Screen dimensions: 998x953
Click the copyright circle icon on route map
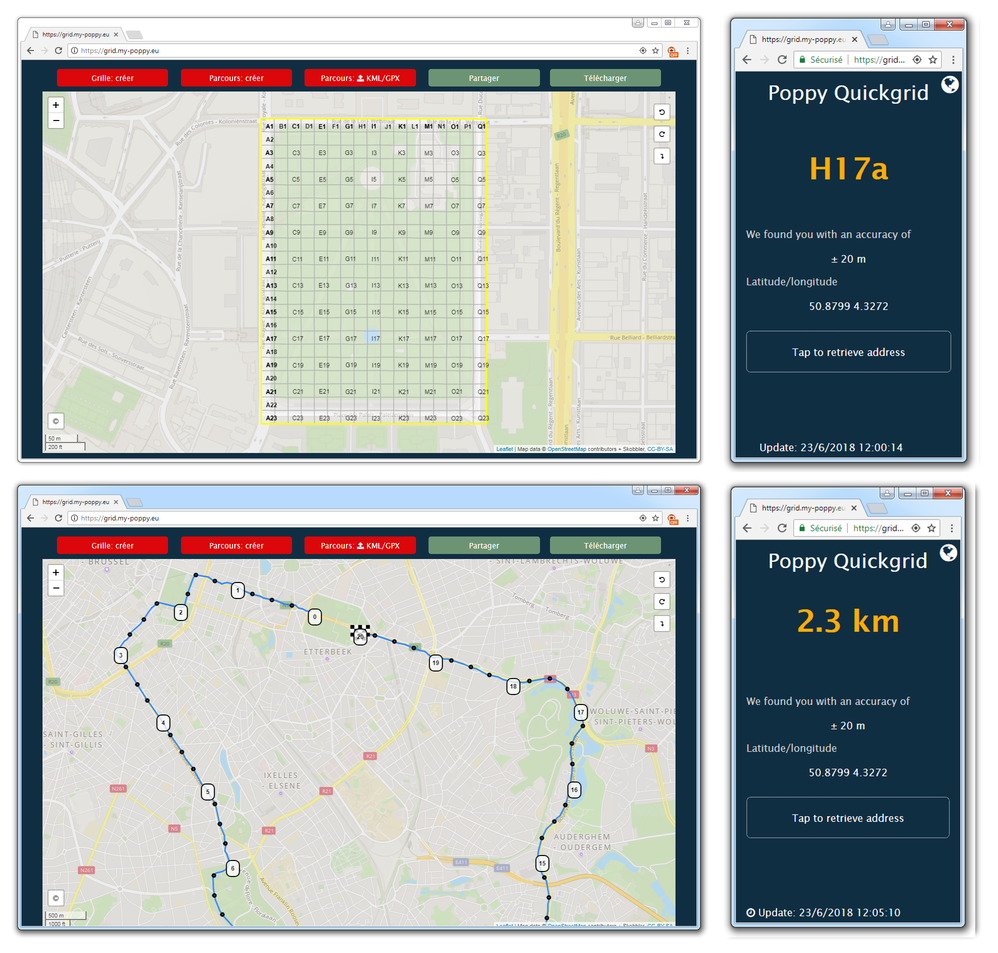coord(56,898)
